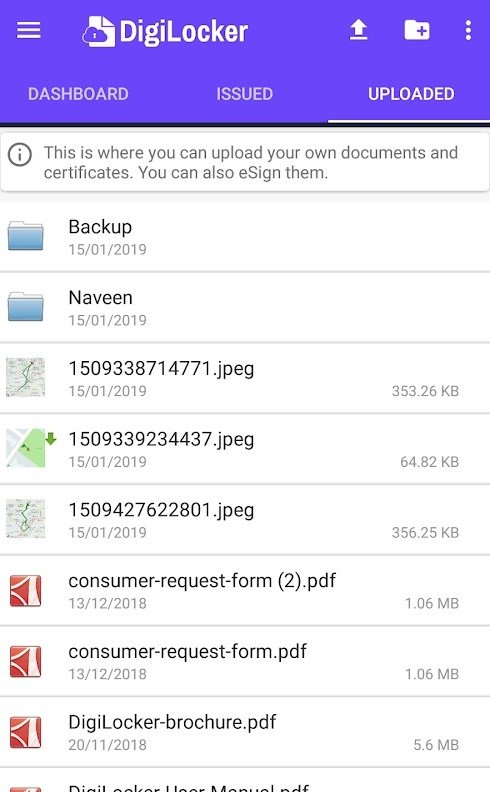Tap PDF icon for DigiLocker-brochure.pdf
Image resolution: width=490 pixels, height=792 pixels.
pyautogui.click(x=26, y=732)
